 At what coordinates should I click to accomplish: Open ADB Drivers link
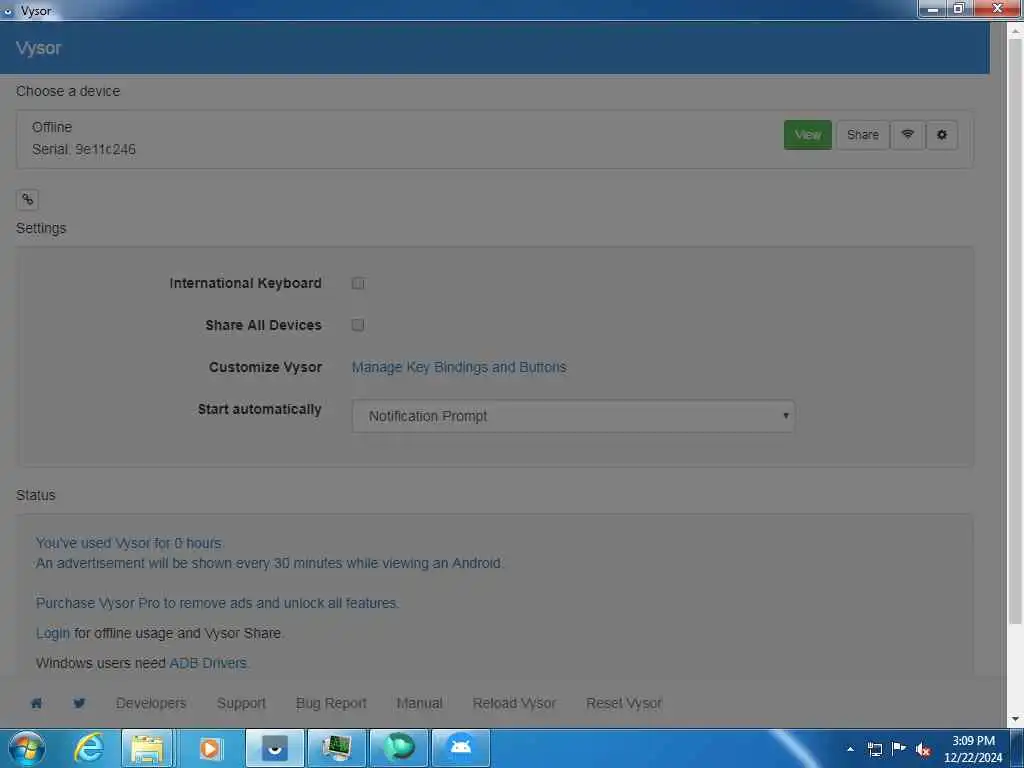coord(208,663)
